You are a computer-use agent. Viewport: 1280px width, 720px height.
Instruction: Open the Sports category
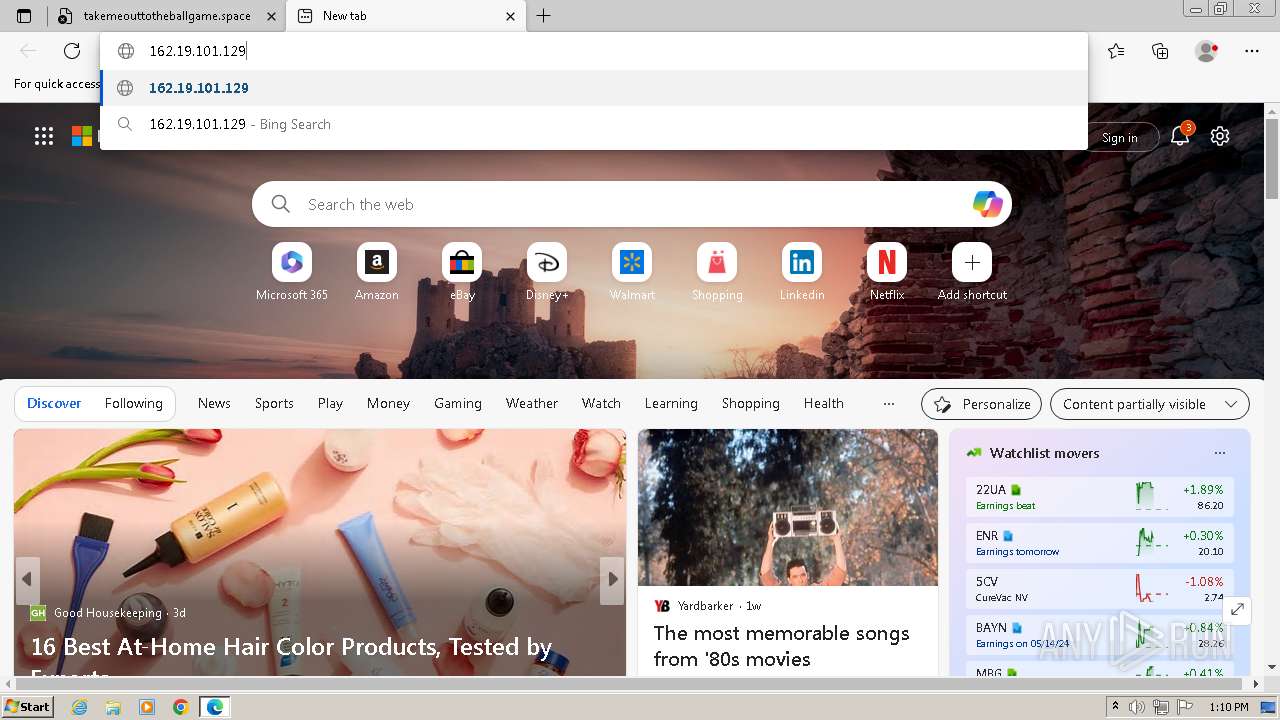pyautogui.click(x=274, y=404)
